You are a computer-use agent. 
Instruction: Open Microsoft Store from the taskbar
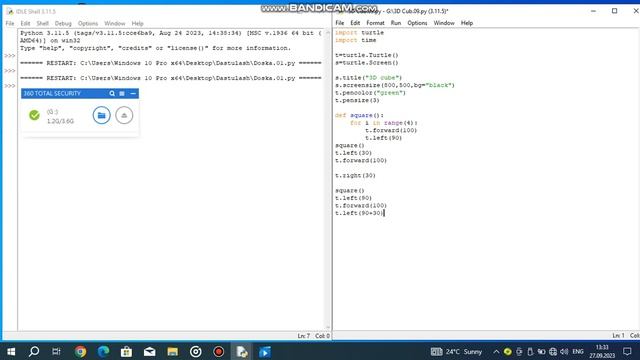(126, 351)
